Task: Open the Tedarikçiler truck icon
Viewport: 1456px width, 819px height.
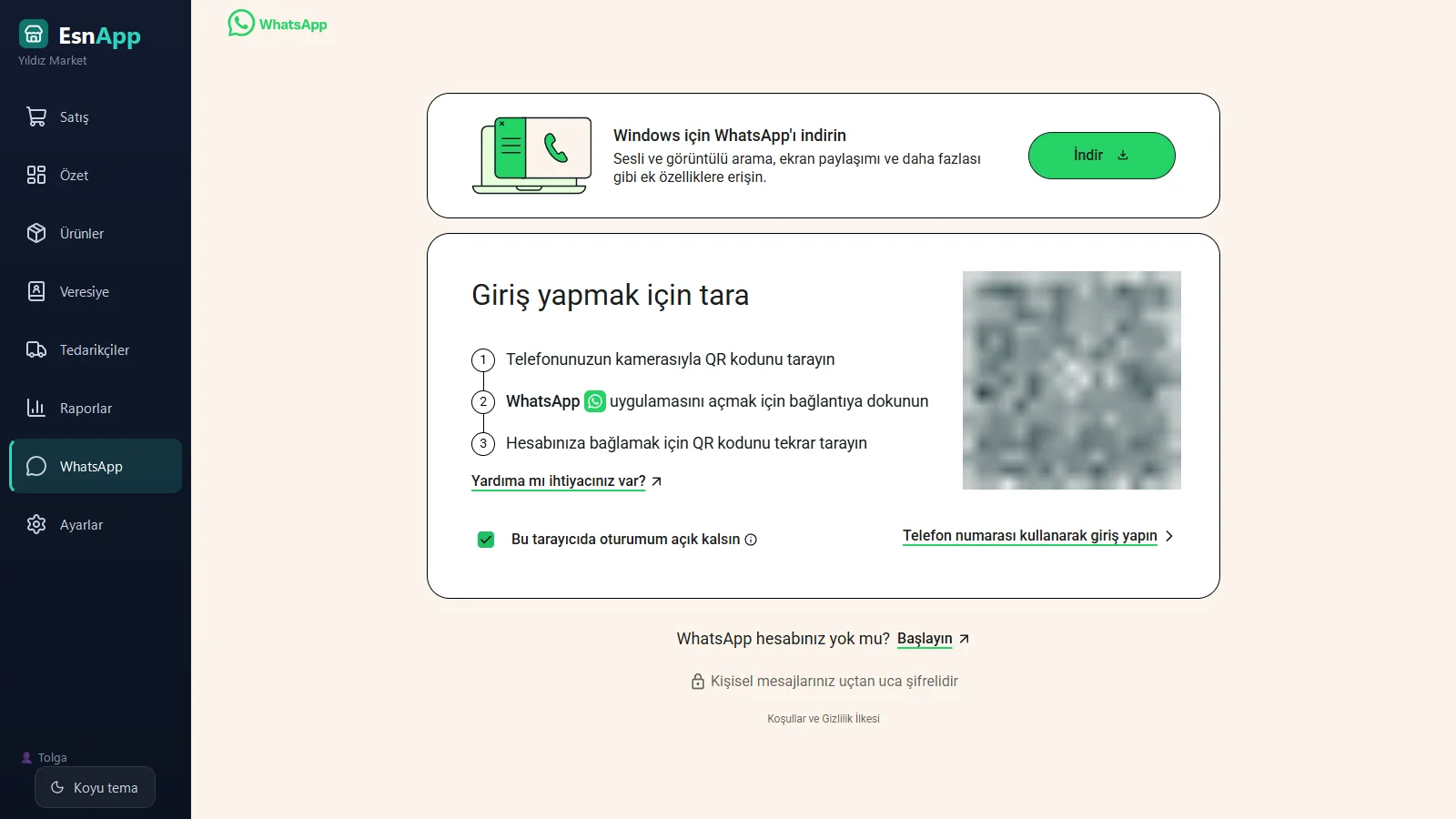Action: (x=36, y=349)
